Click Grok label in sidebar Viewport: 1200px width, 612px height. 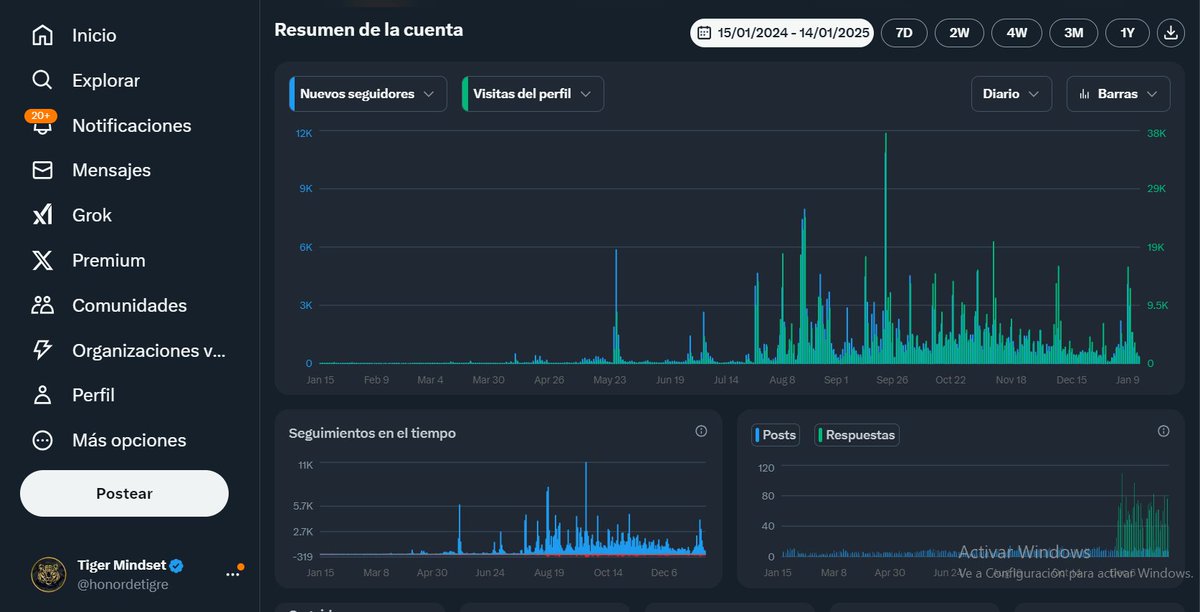pos(92,215)
